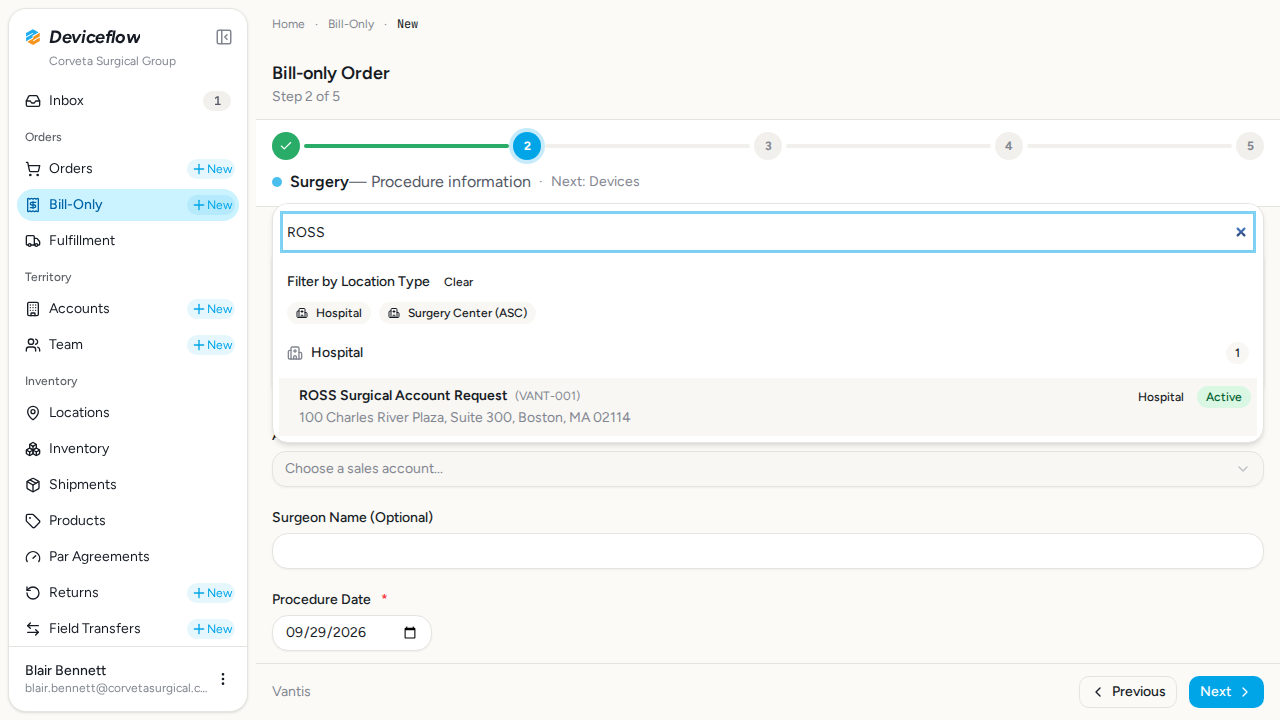Toggle the Surgery Center (ASC) filter
1280x720 pixels.
pyautogui.click(x=458, y=313)
